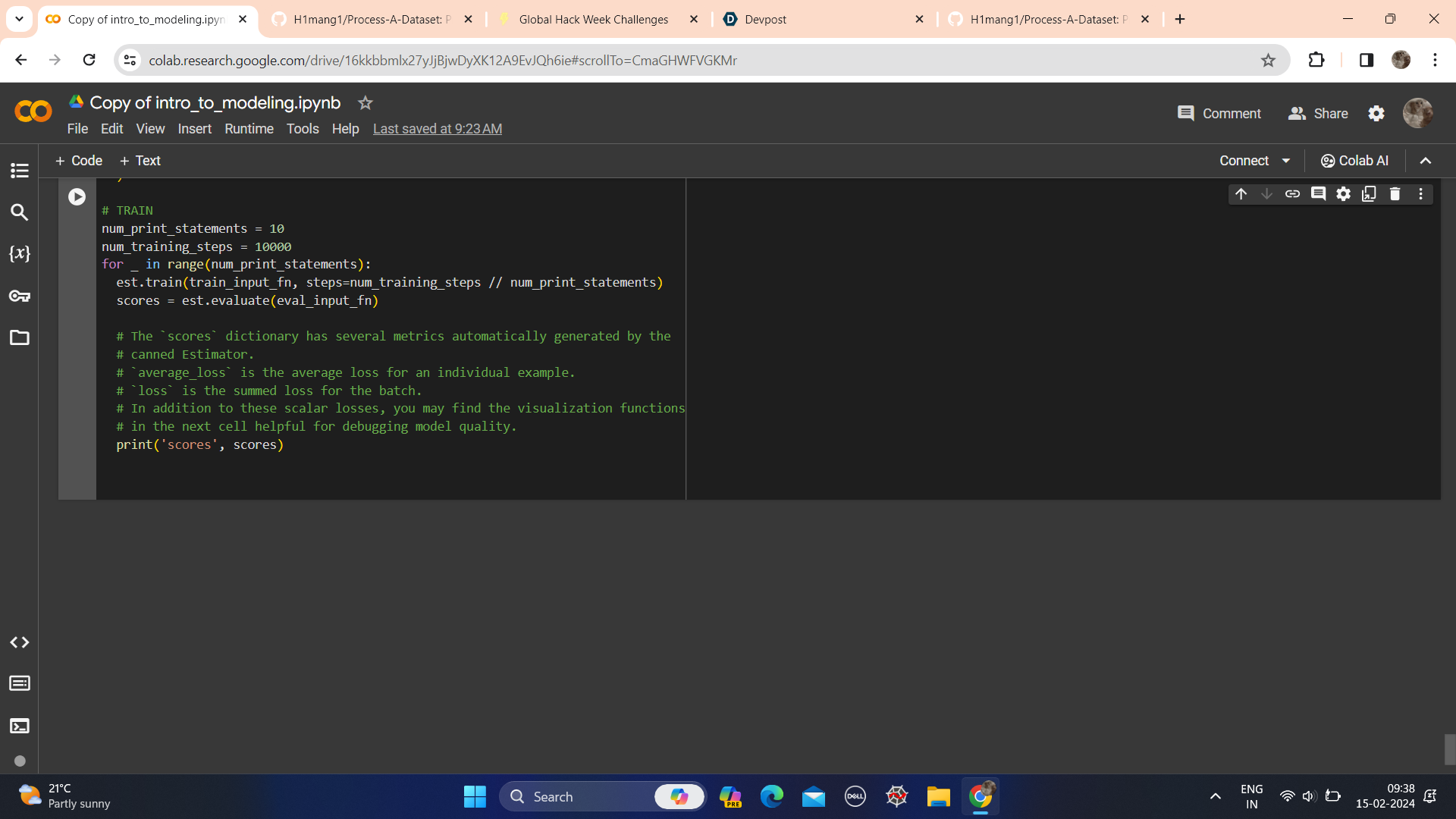Open the Runtime menu
The width and height of the screenshot is (1456, 819).
249,129
